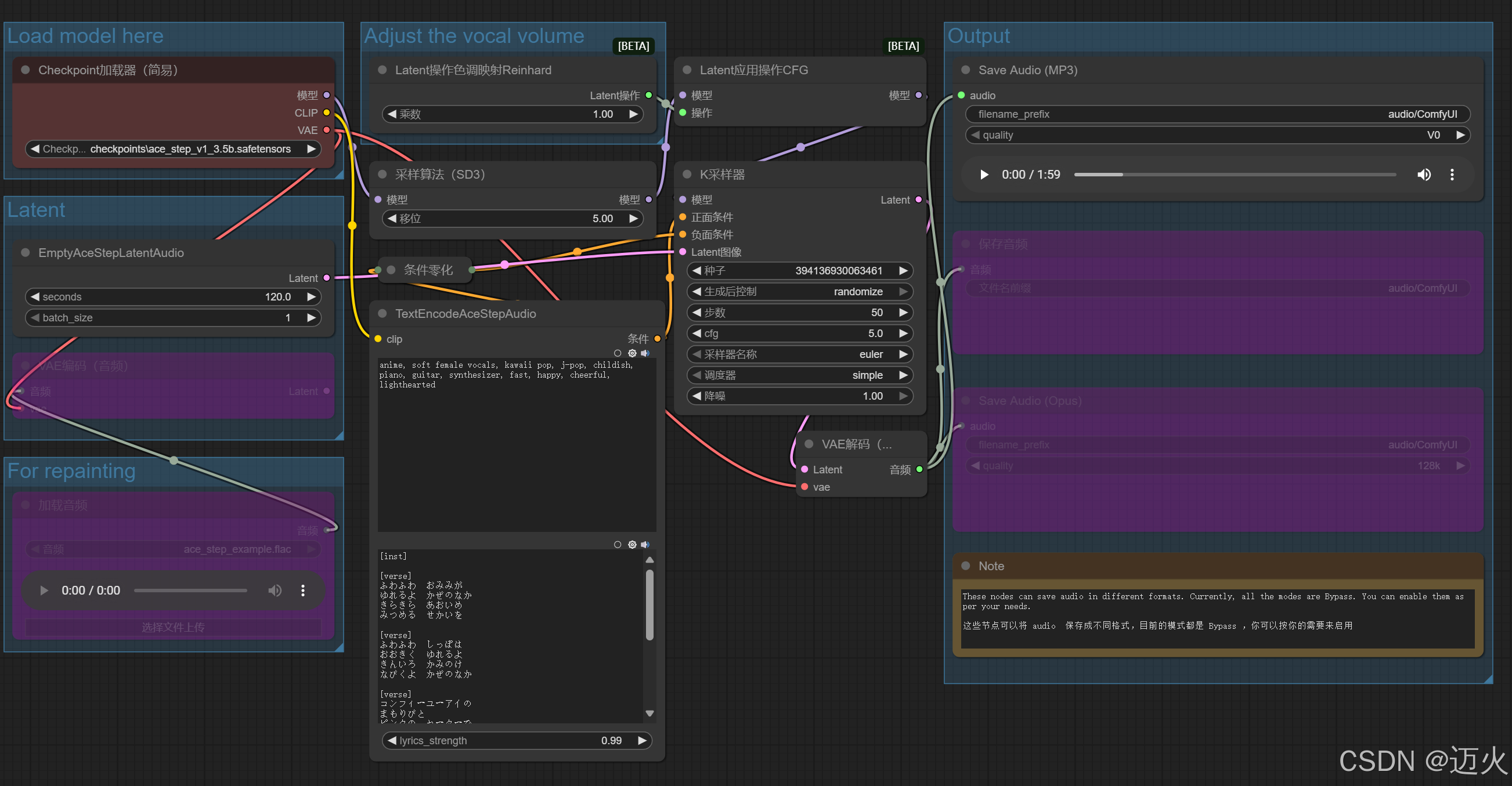
Task: Select previous checkpoint with left arrow
Action: pyautogui.click(x=35, y=149)
